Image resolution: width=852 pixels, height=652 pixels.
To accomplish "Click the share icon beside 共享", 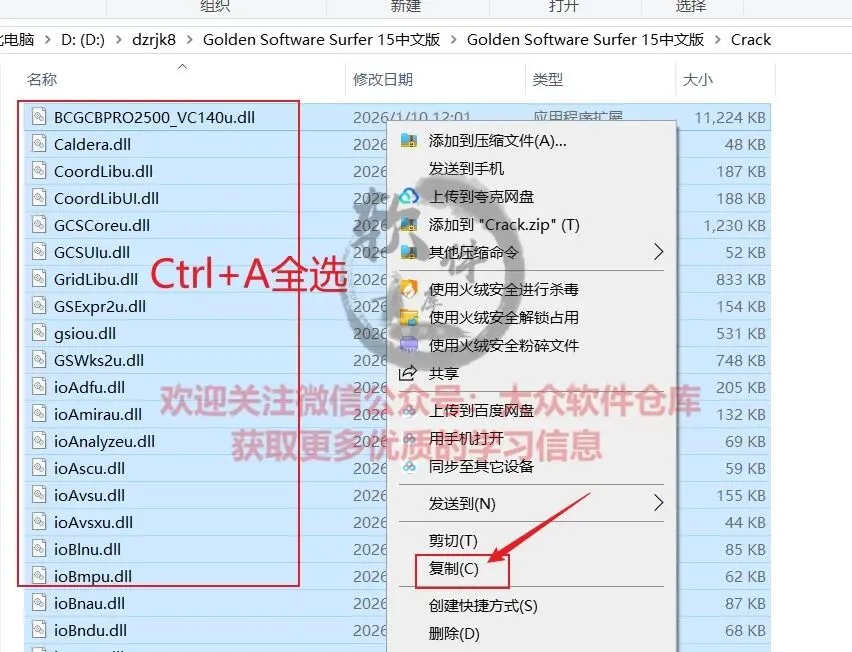I will 408,373.
